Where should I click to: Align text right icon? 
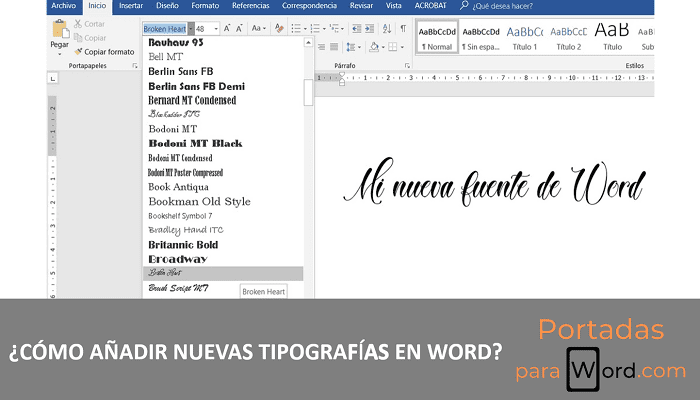(321, 47)
